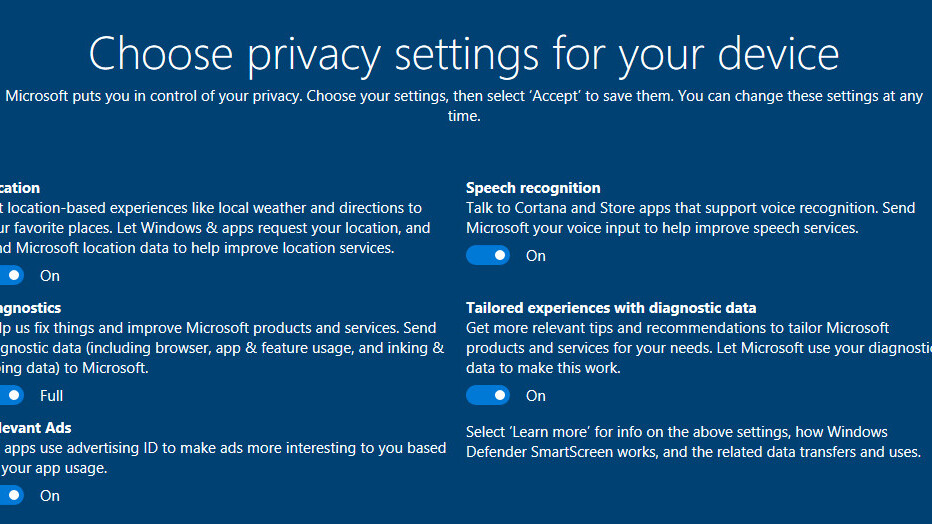932x524 pixels.
Task: Click the Relevant Ads section heading
Action: click(x=36, y=428)
